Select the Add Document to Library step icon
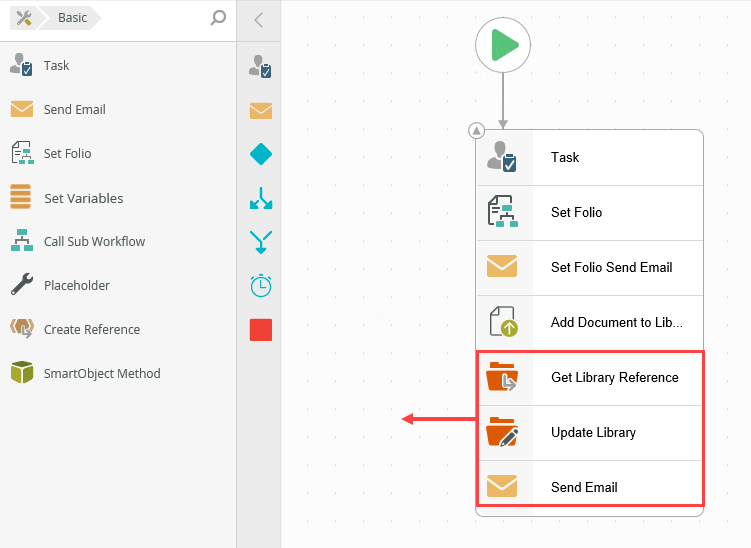The width and height of the screenshot is (751, 548). pyautogui.click(x=503, y=321)
